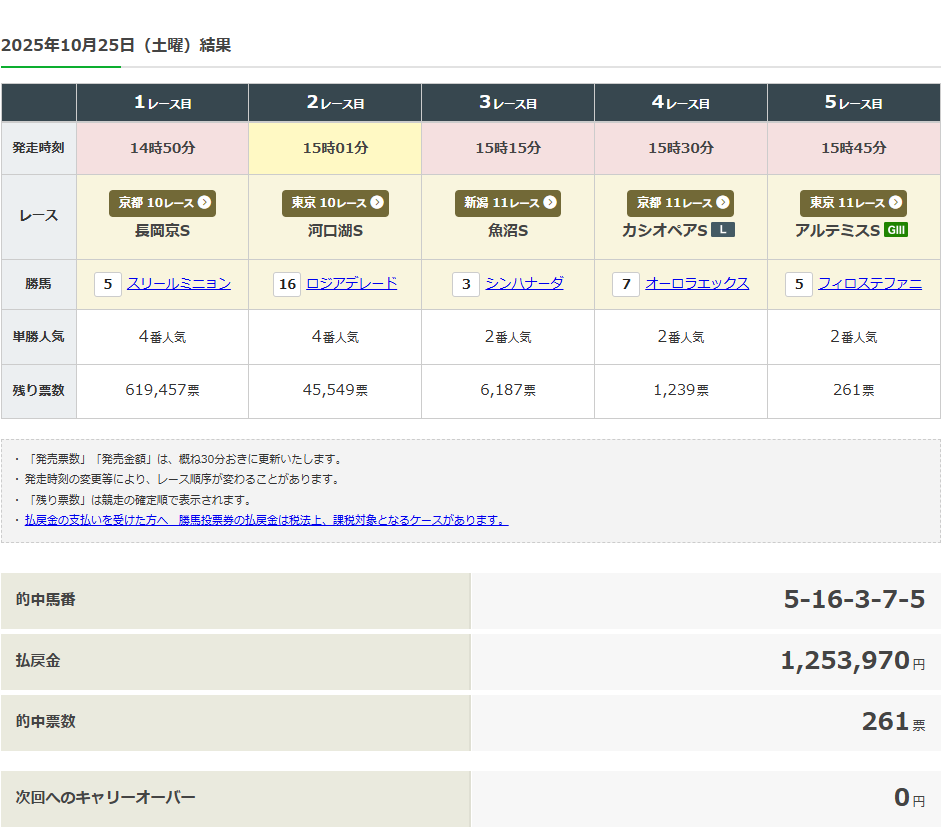The width and height of the screenshot is (941, 830).
Task: Click the L grade badge beside カシオペアS
Action: click(x=722, y=230)
